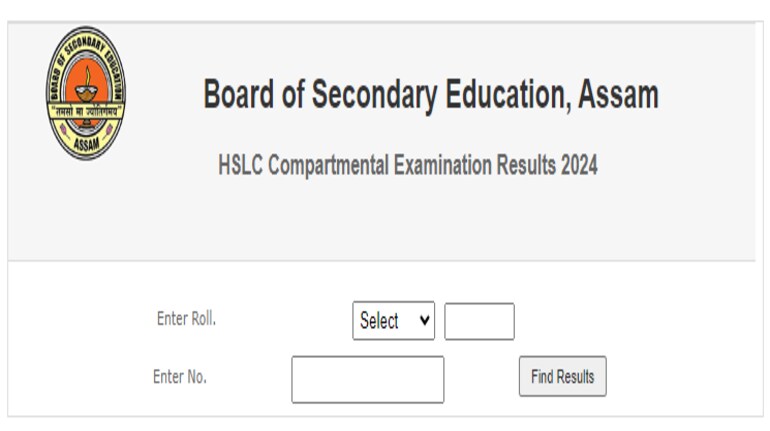The height and width of the screenshot is (431, 770).
Task: Click the word 'Assam' in the heading
Action: [620, 95]
